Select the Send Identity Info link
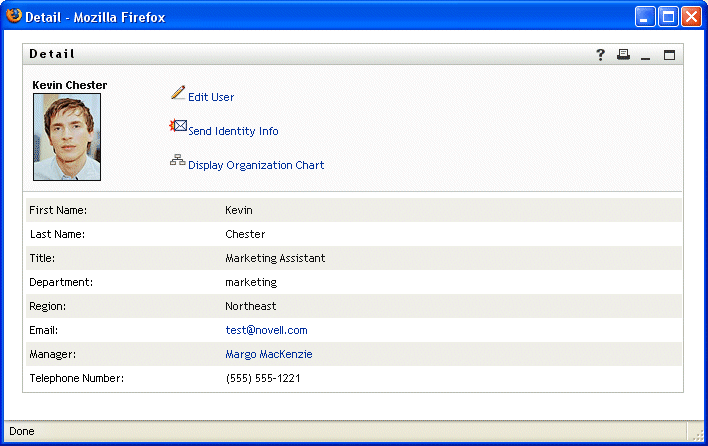 tap(233, 131)
